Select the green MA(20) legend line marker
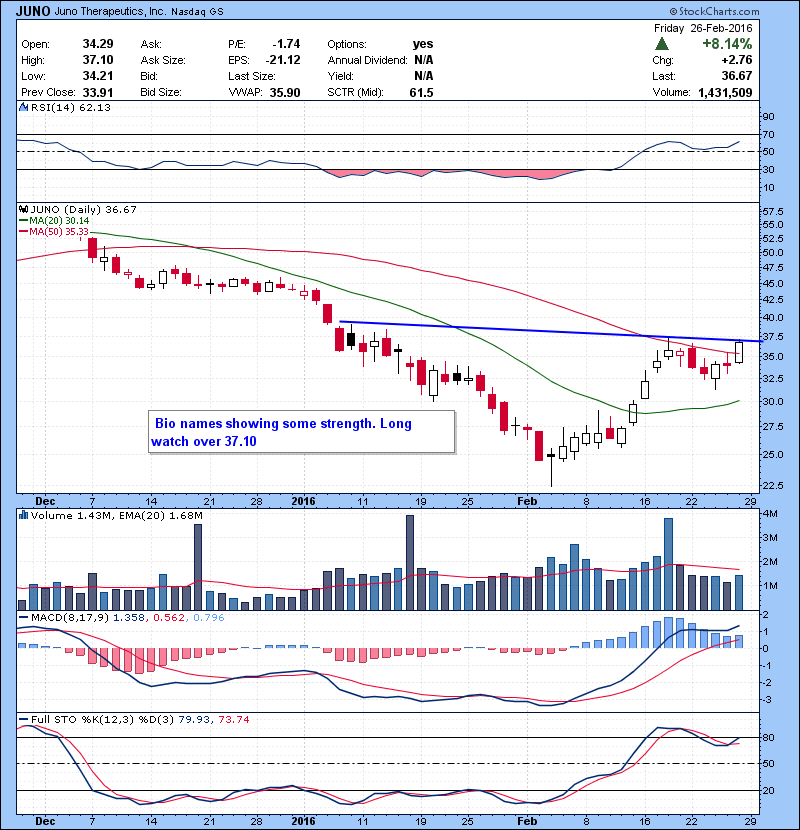Screen dimensions: 800x830 [23, 220]
